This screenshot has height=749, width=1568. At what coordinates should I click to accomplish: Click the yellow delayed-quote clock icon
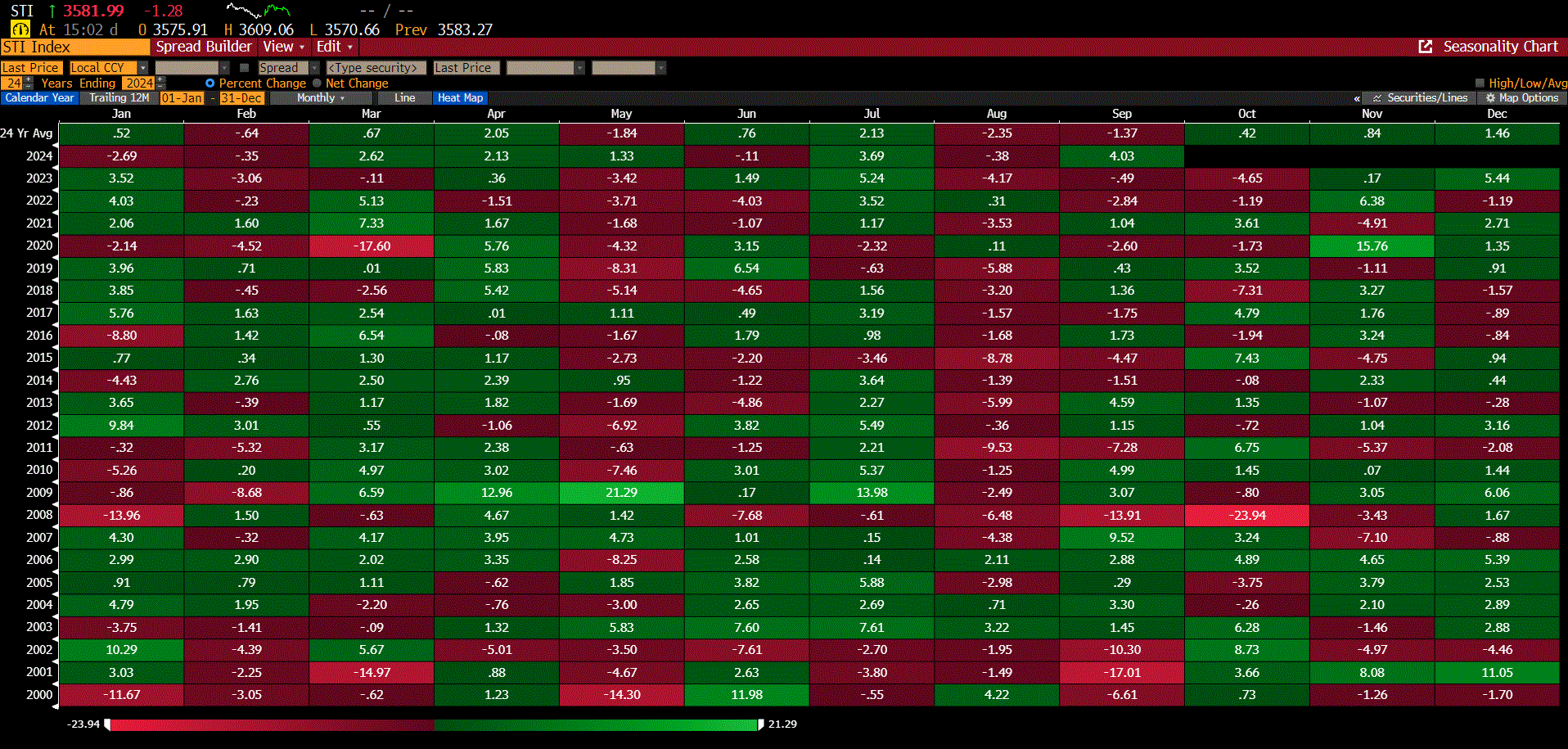(x=20, y=29)
